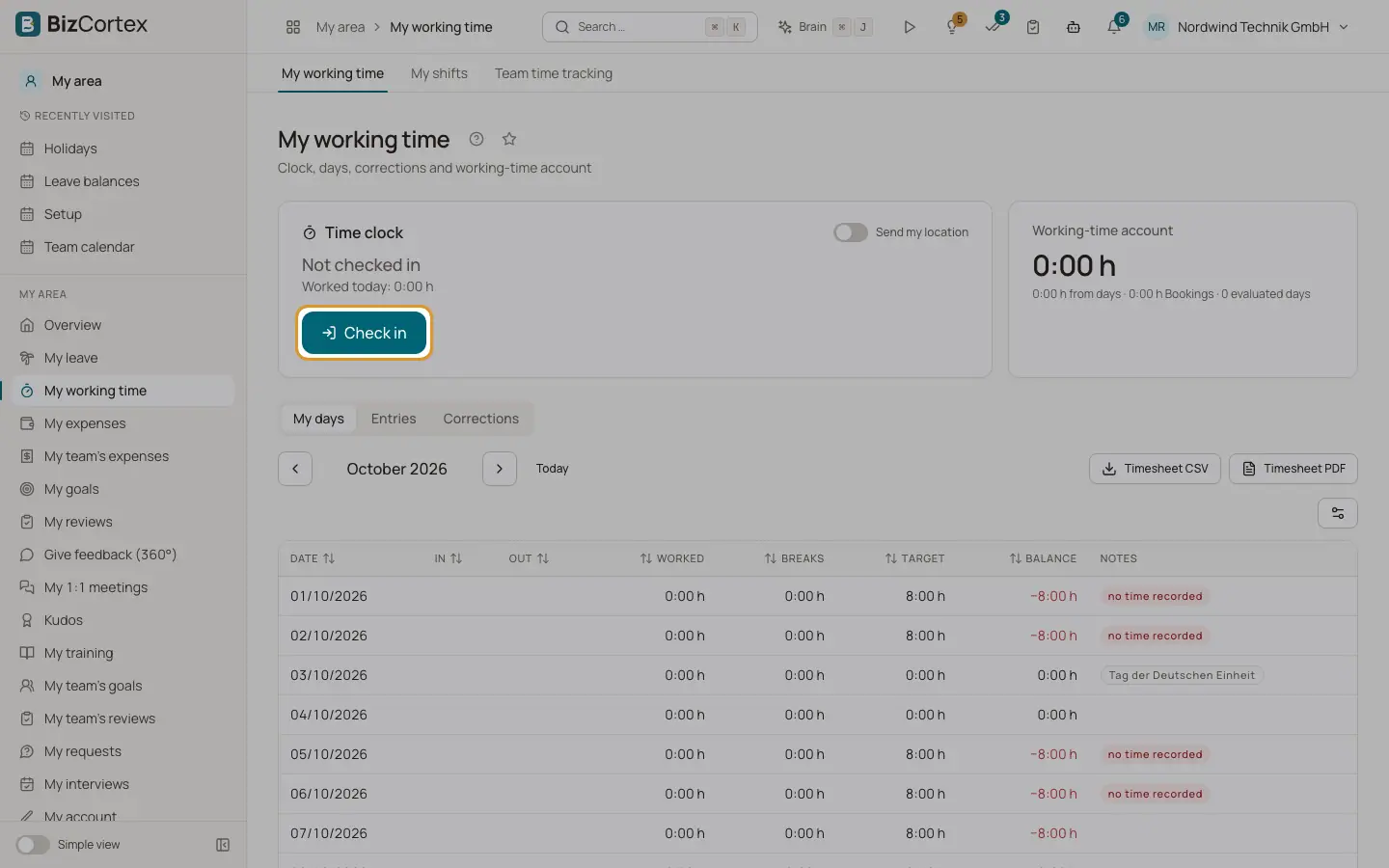Screen dimensions: 1389x868
Task: Click the play icon in the top bar
Action: [x=910, y=27]
